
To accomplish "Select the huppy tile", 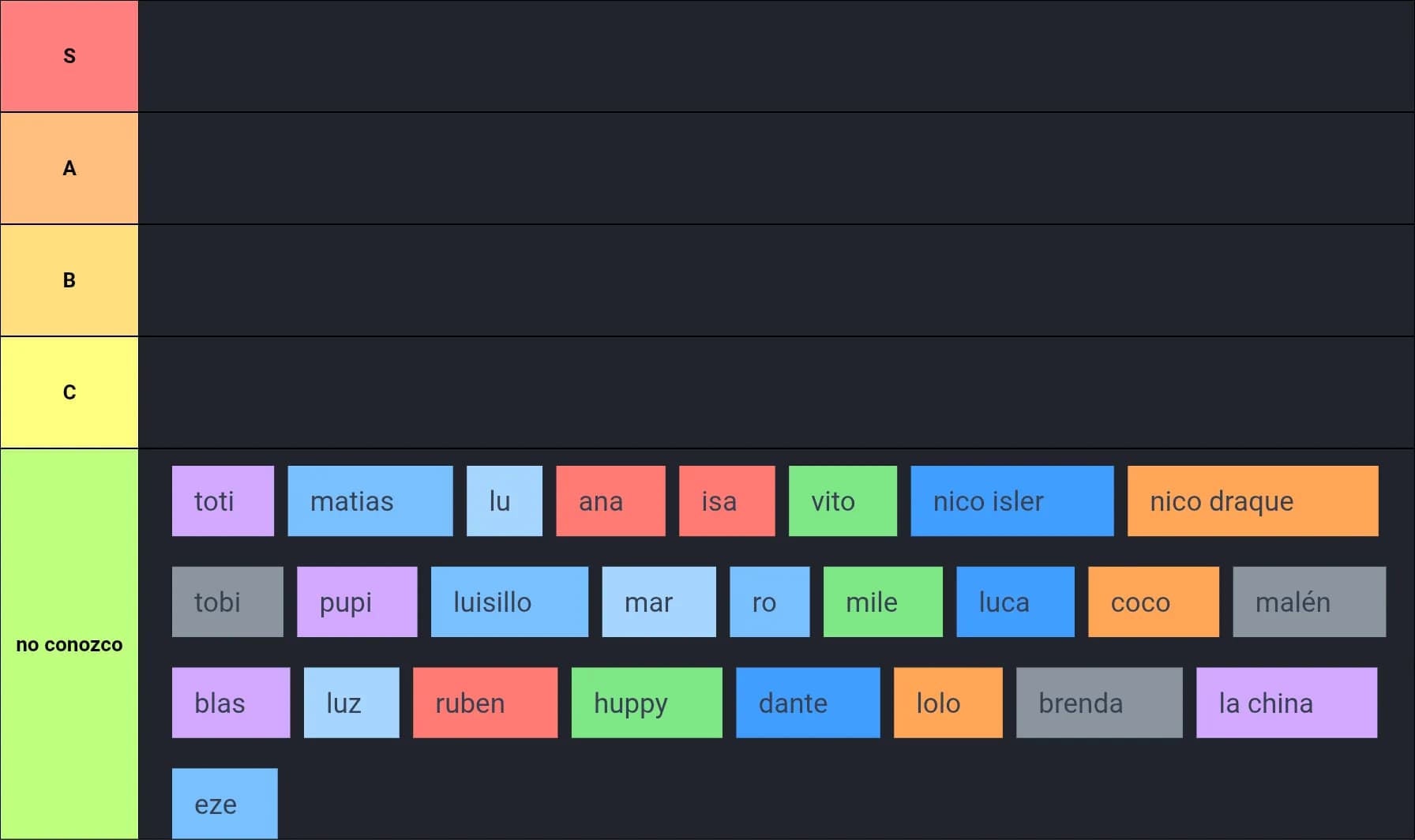I will click(647, 703).
